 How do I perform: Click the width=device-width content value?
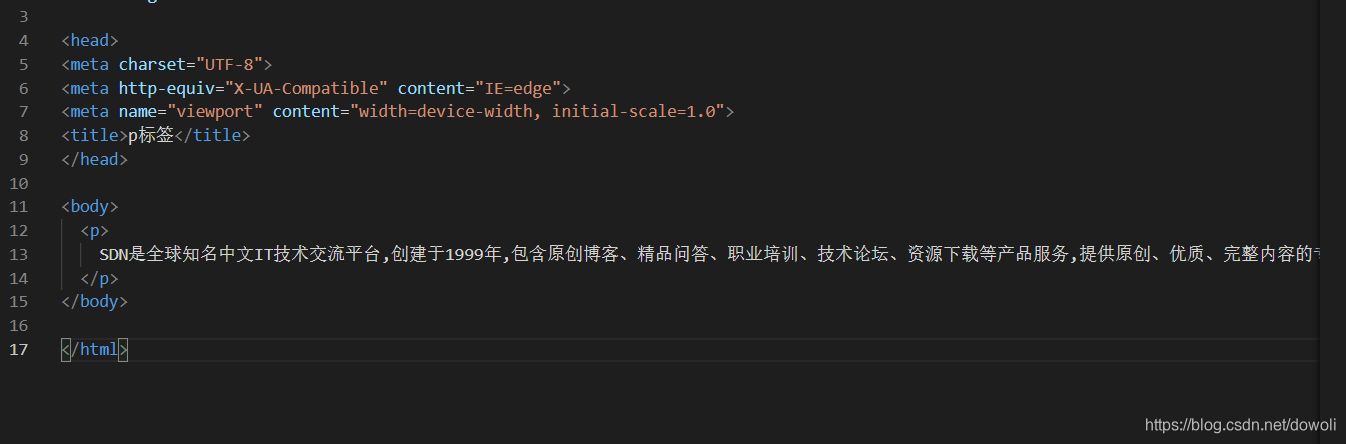(540, 111)
